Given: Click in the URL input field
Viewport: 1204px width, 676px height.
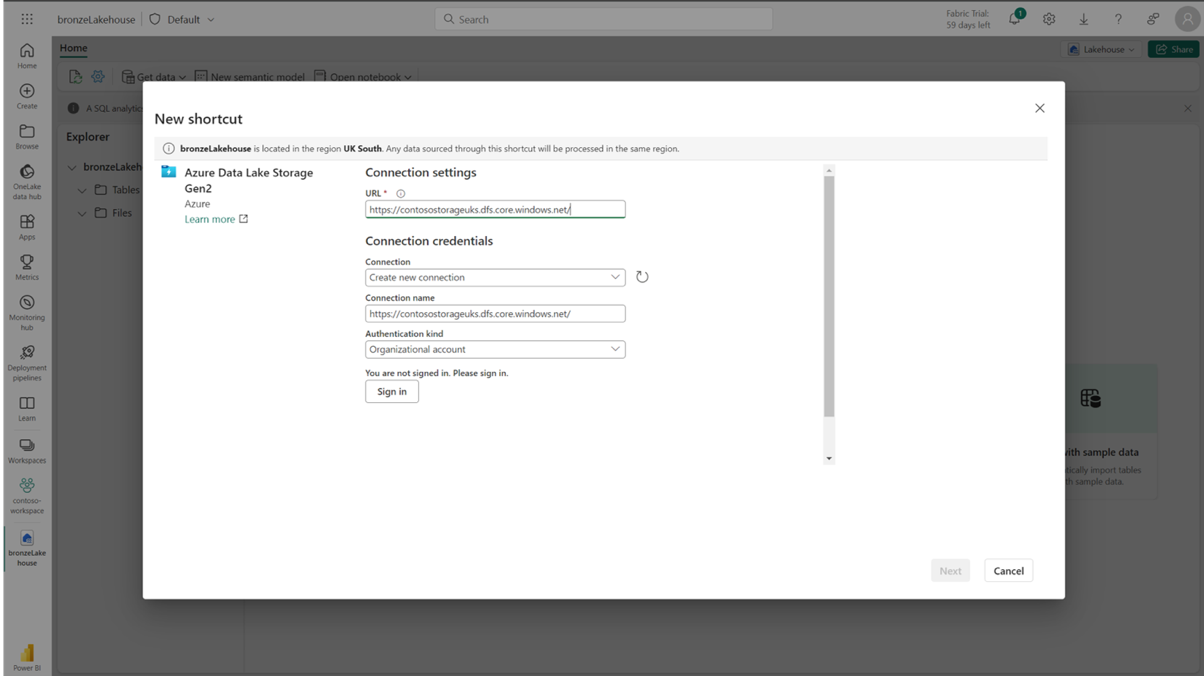Looking at the screenshot, I should pyautogui.click(x=495, y=209).
